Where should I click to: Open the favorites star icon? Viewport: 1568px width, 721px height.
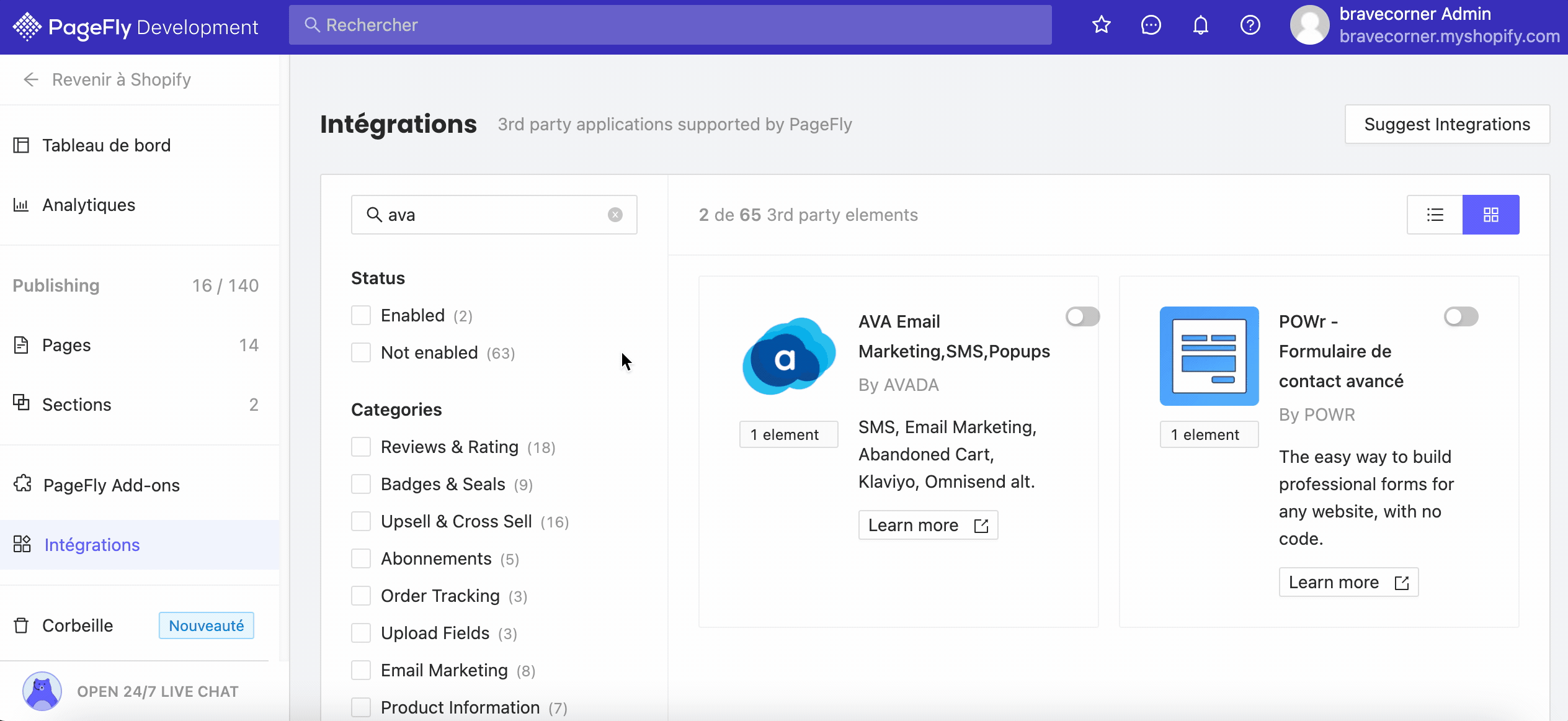1102,25
